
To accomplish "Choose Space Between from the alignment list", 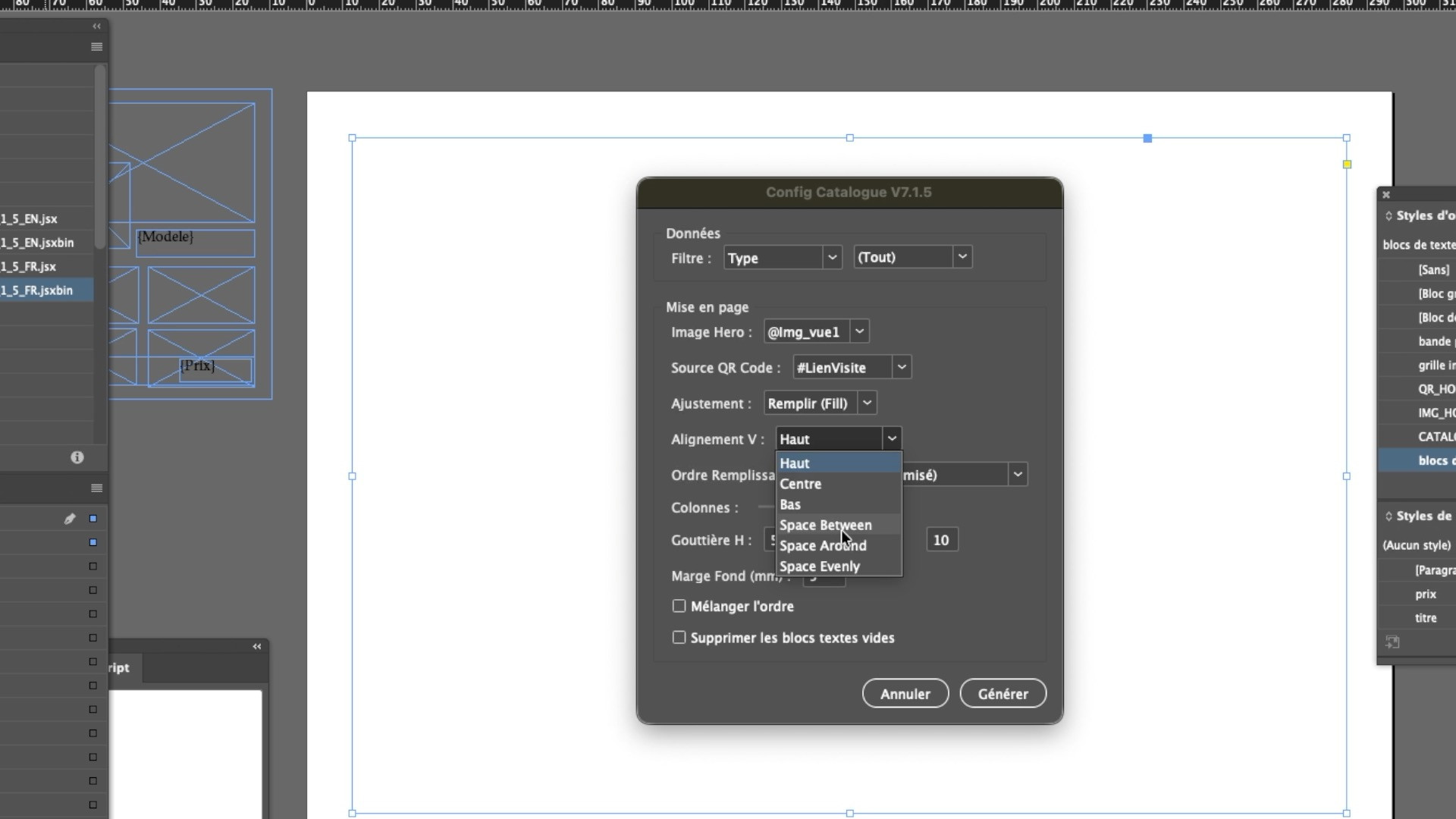I will [x=825, y=525].
